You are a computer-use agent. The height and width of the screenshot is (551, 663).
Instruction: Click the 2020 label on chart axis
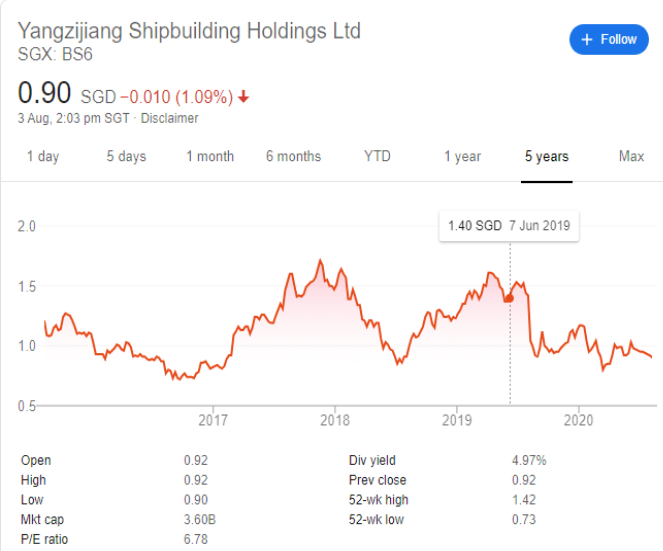pos(578,420)
